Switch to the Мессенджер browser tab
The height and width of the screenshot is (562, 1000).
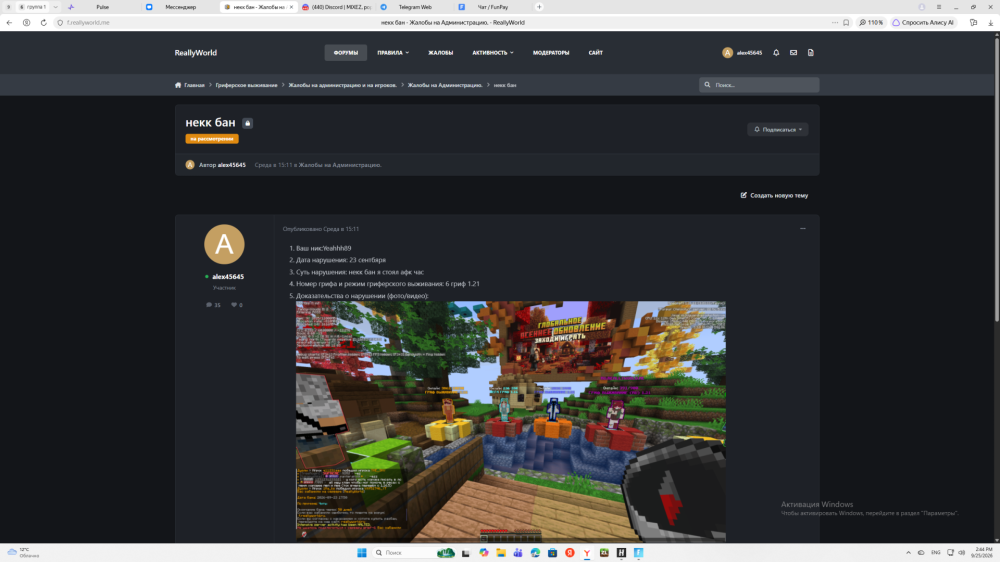click(x=180, y=7)
